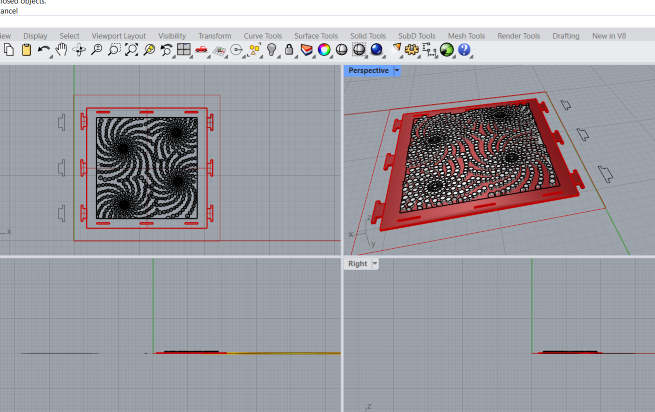Click the red car icon

pos(202,49)
